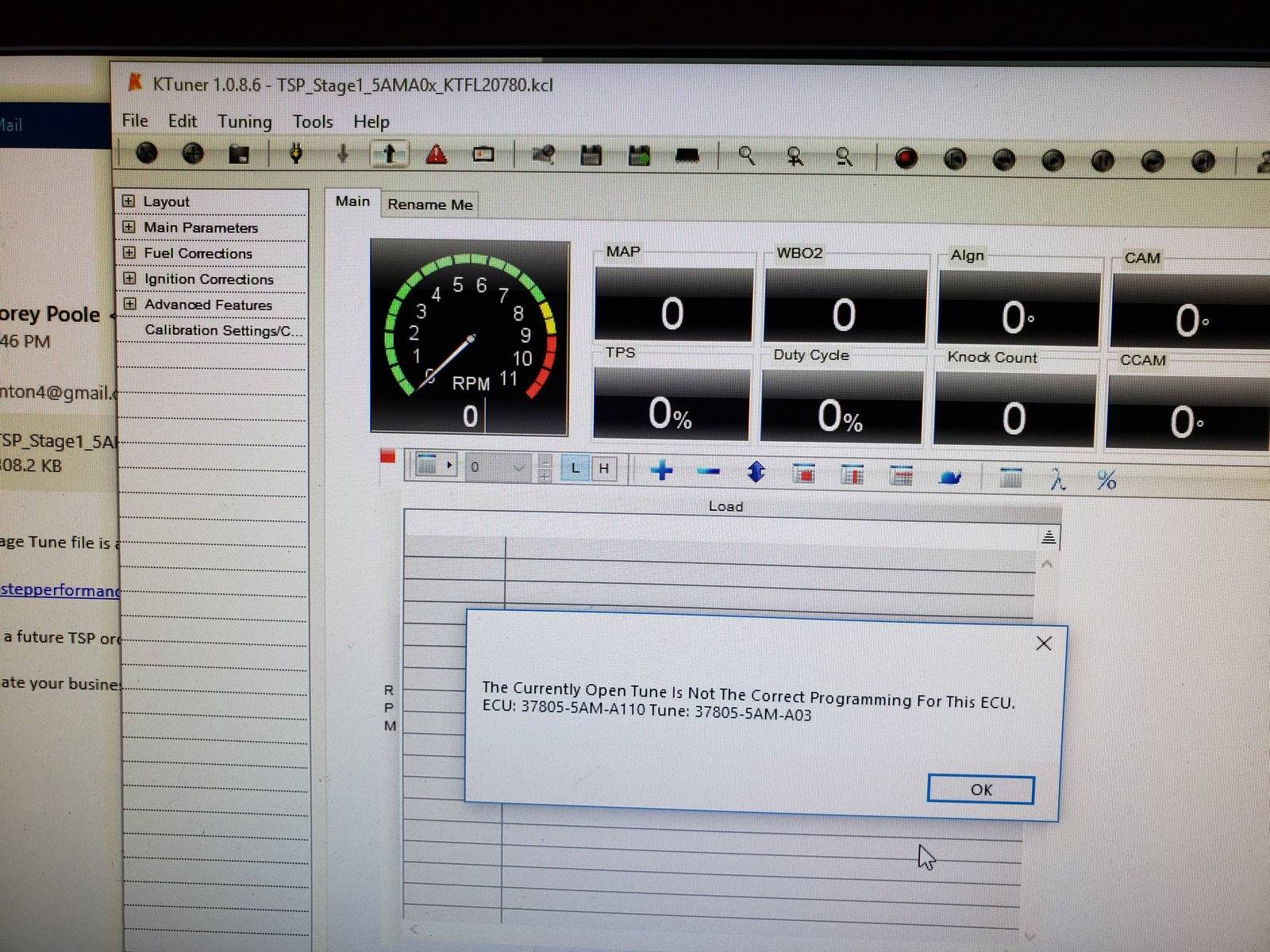Click the lambda display icon
Viewport: 1270px width, 952px height.
click(x=1057, y=479)
